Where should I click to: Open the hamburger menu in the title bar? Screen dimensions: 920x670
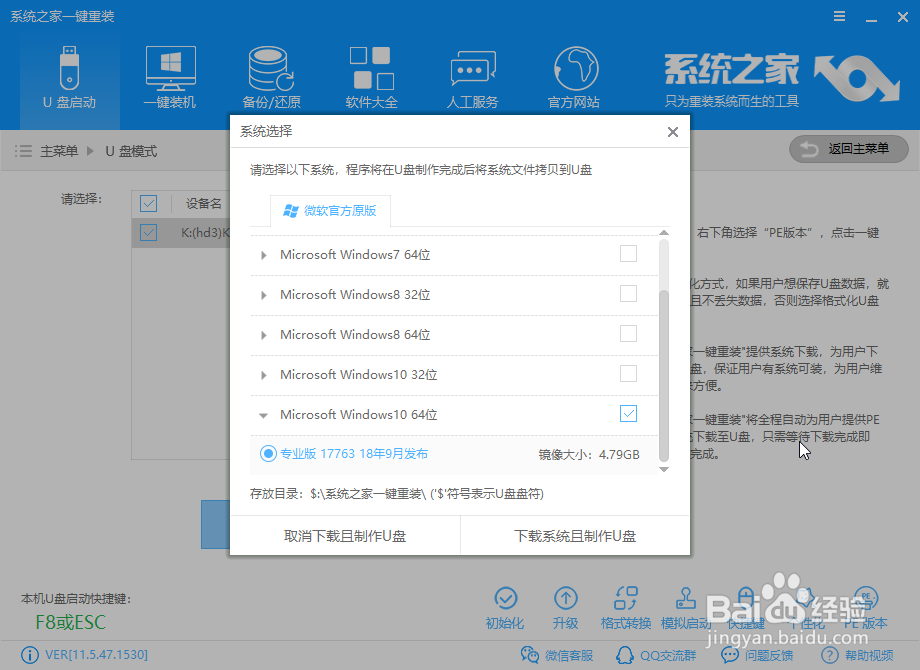[x=840, y=16]
